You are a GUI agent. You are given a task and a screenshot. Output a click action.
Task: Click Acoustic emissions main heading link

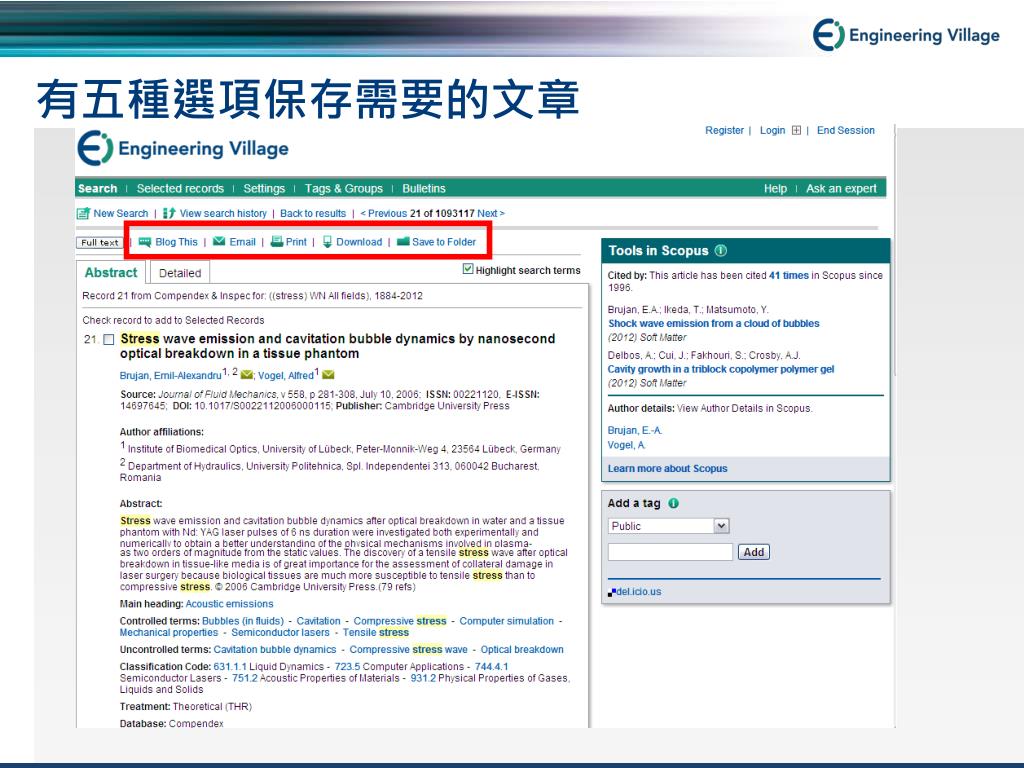point(229,604)
